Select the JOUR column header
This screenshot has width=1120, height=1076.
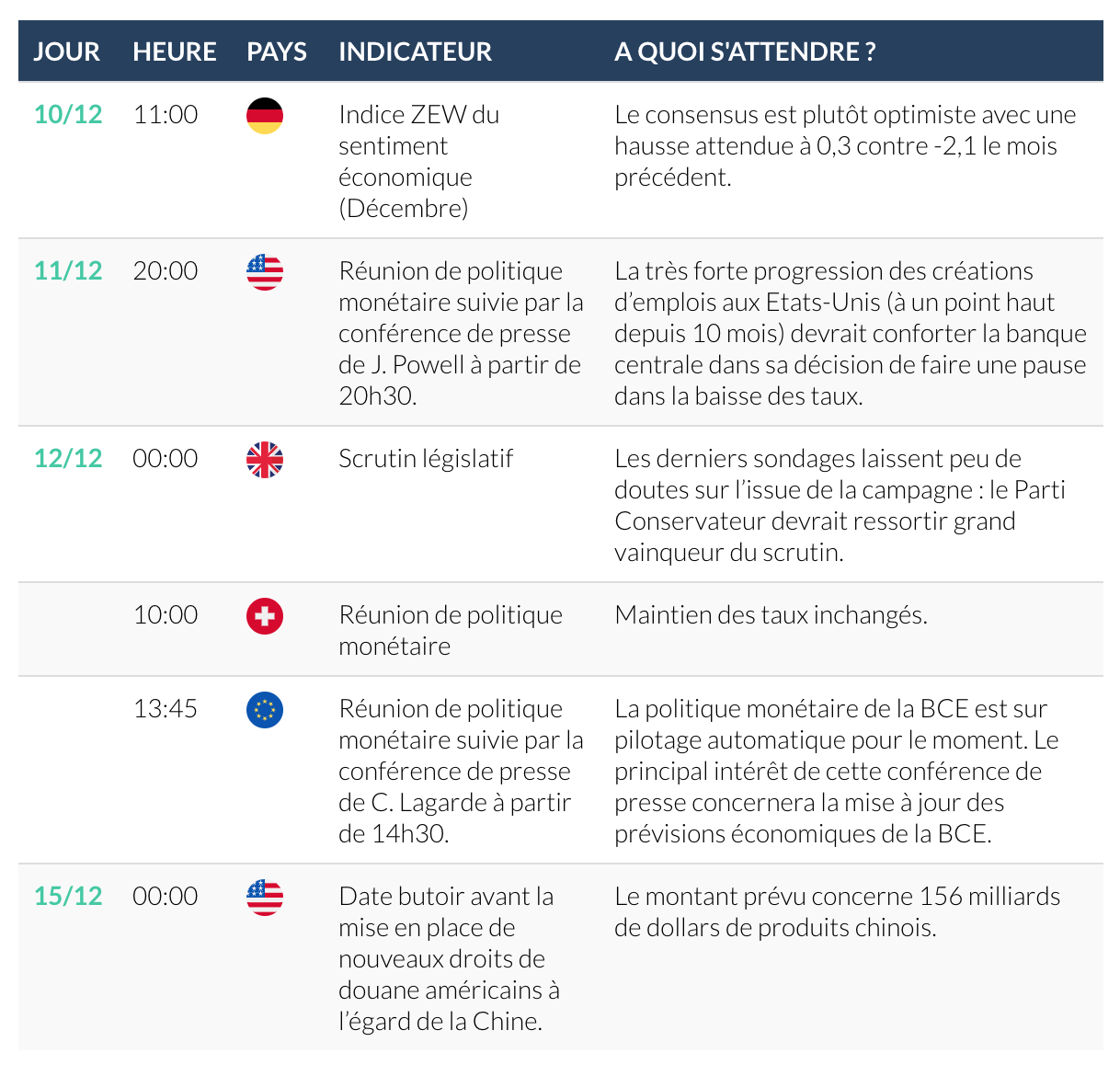click(x=67, y=52)
